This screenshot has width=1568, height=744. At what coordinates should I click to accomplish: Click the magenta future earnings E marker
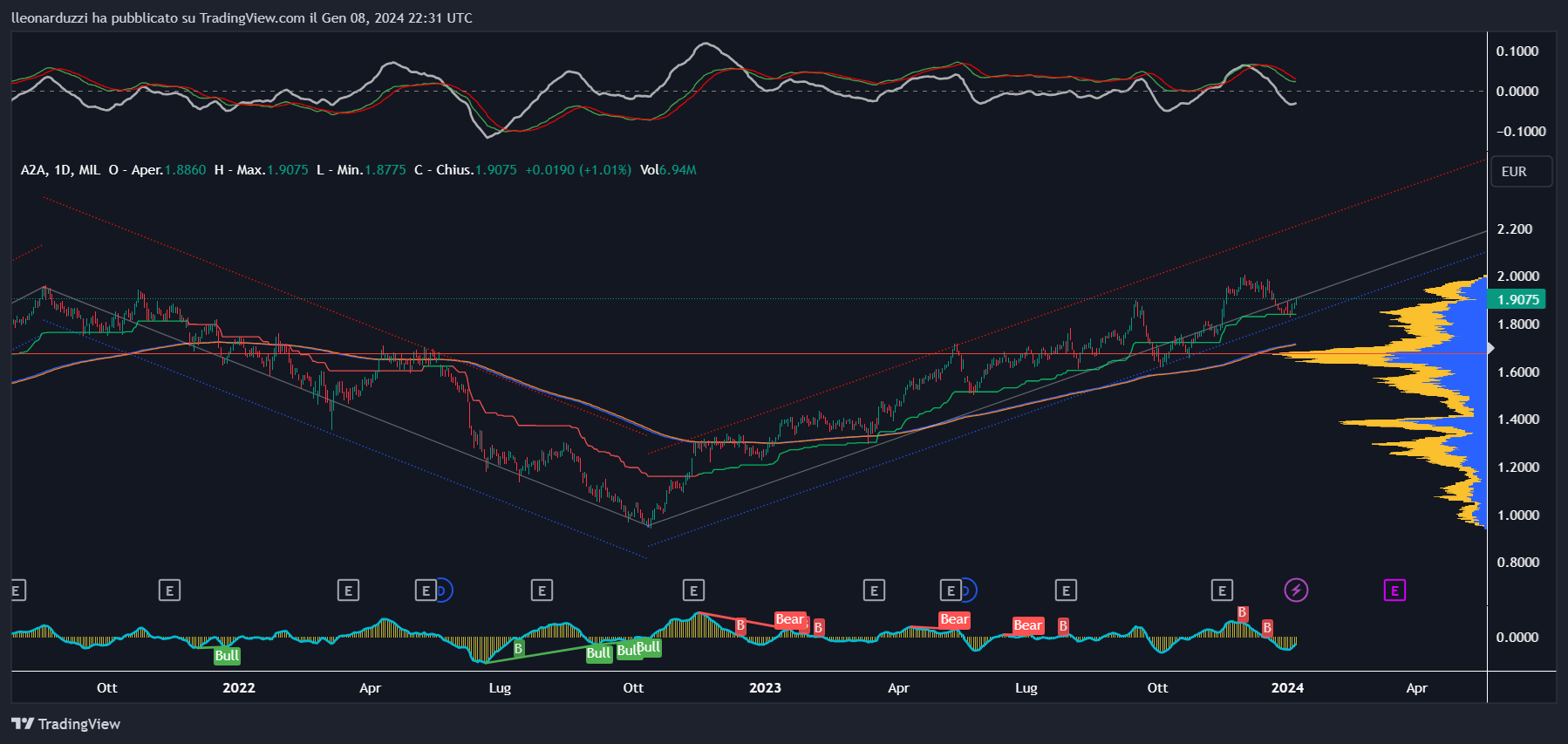1394,590
